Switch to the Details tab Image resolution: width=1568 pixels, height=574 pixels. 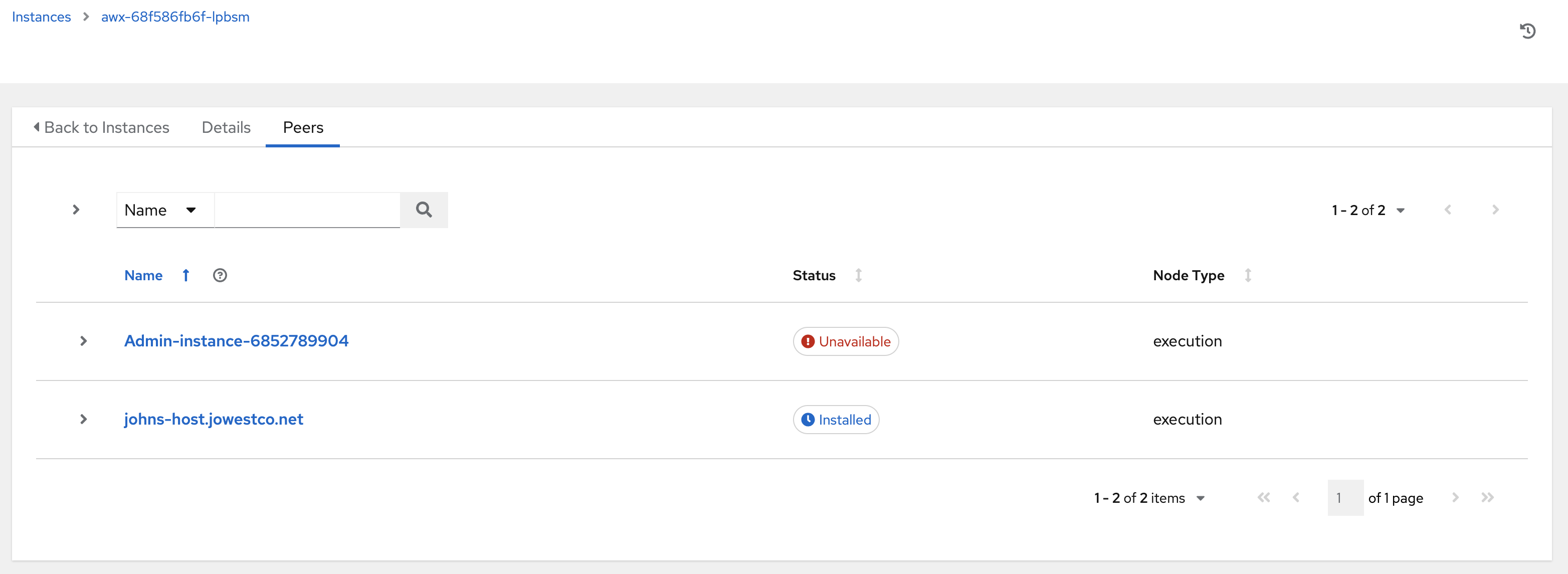coord(226,128)
